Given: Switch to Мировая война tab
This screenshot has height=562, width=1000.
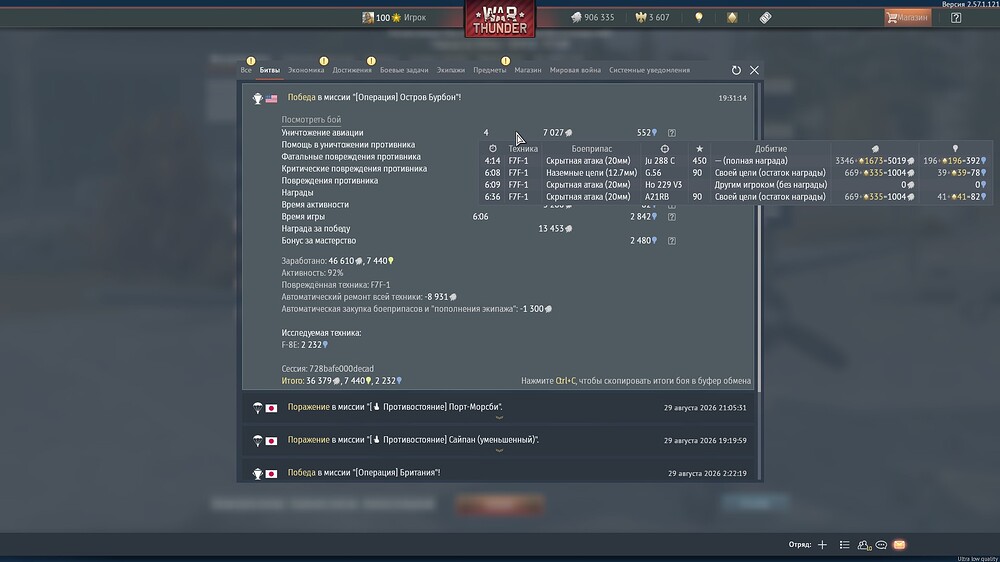Looking at the screenshot, I should point(575,70).
